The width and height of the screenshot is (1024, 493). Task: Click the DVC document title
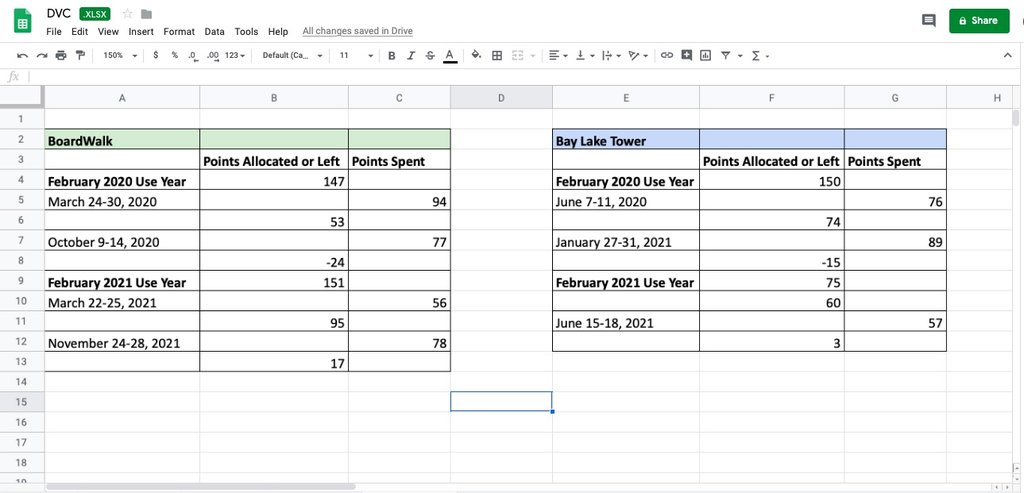point(58,13)
